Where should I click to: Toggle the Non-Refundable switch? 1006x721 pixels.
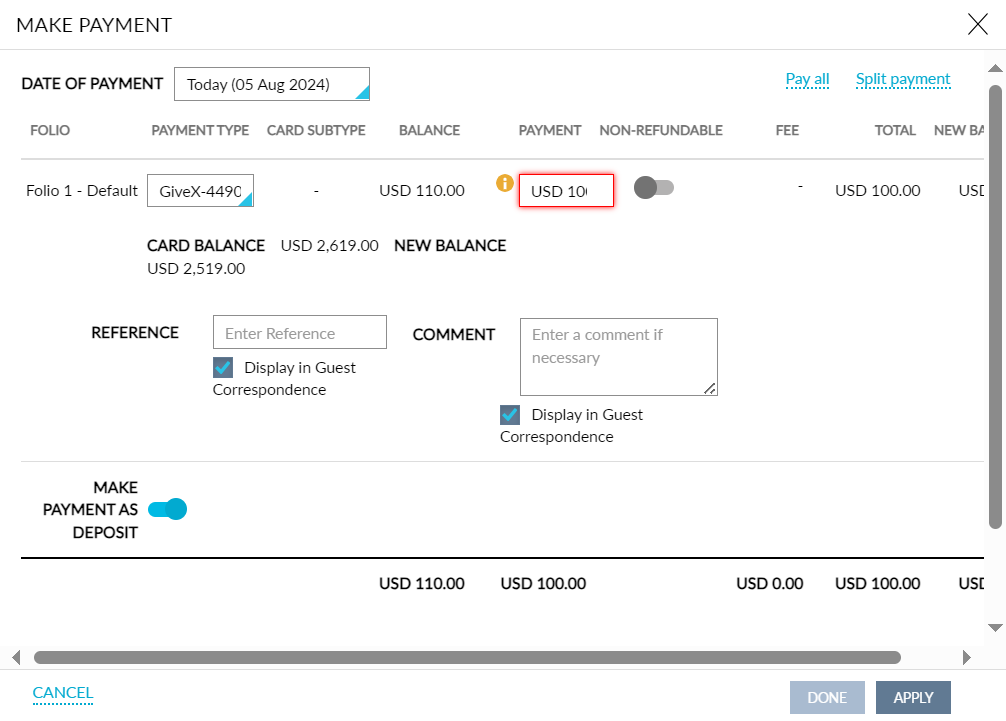655,188
